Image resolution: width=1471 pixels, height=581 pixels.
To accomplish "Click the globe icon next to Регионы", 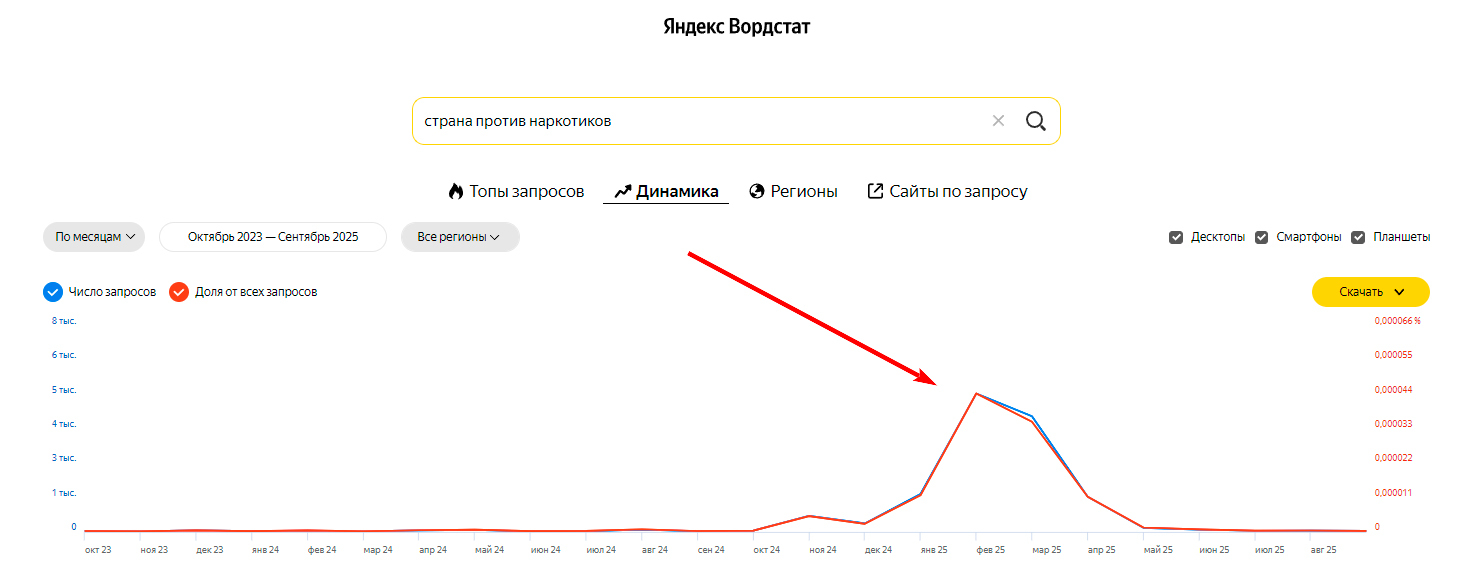I will (758, 190).
